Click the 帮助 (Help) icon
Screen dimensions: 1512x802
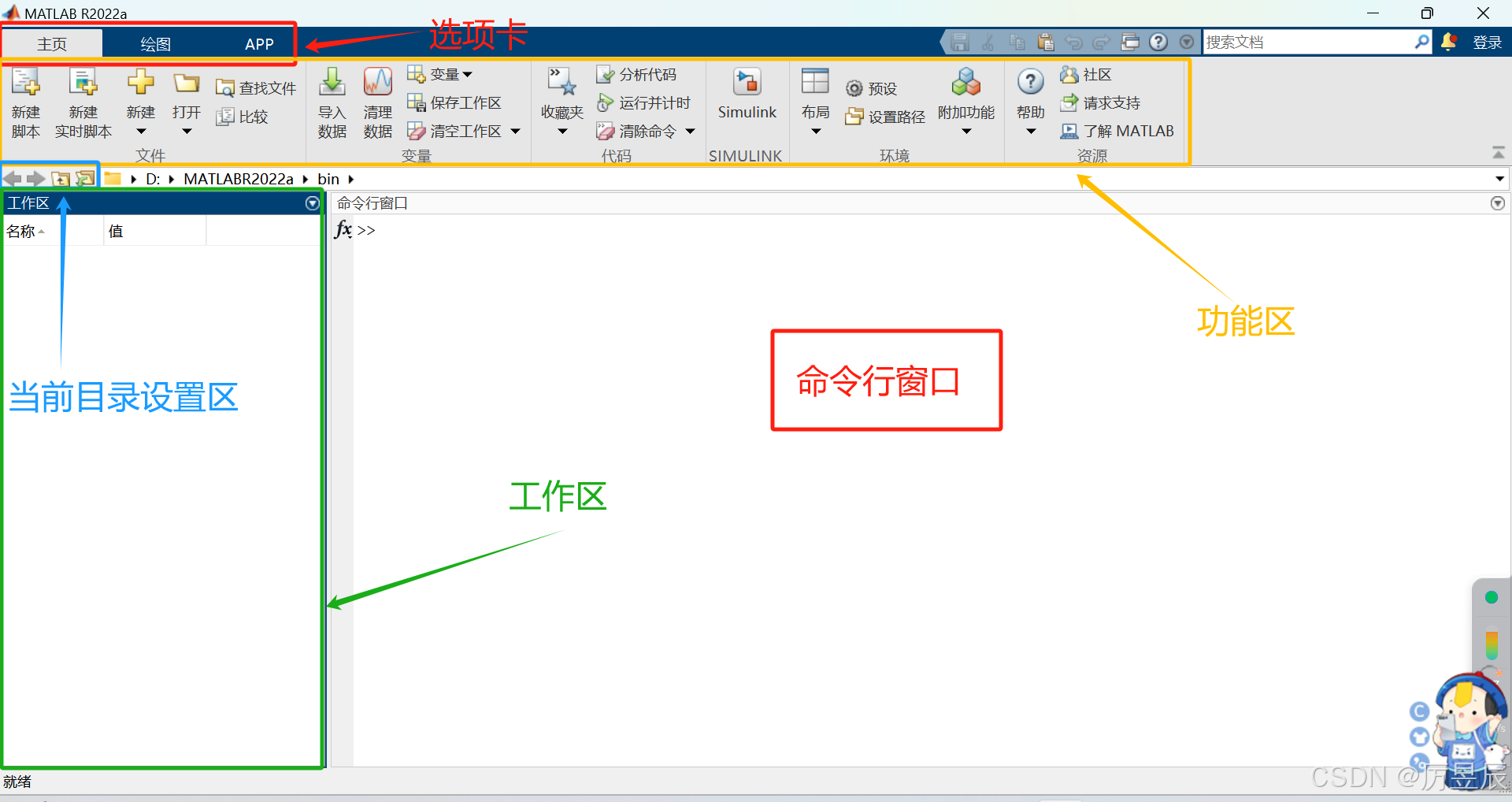click(1030, 81)
